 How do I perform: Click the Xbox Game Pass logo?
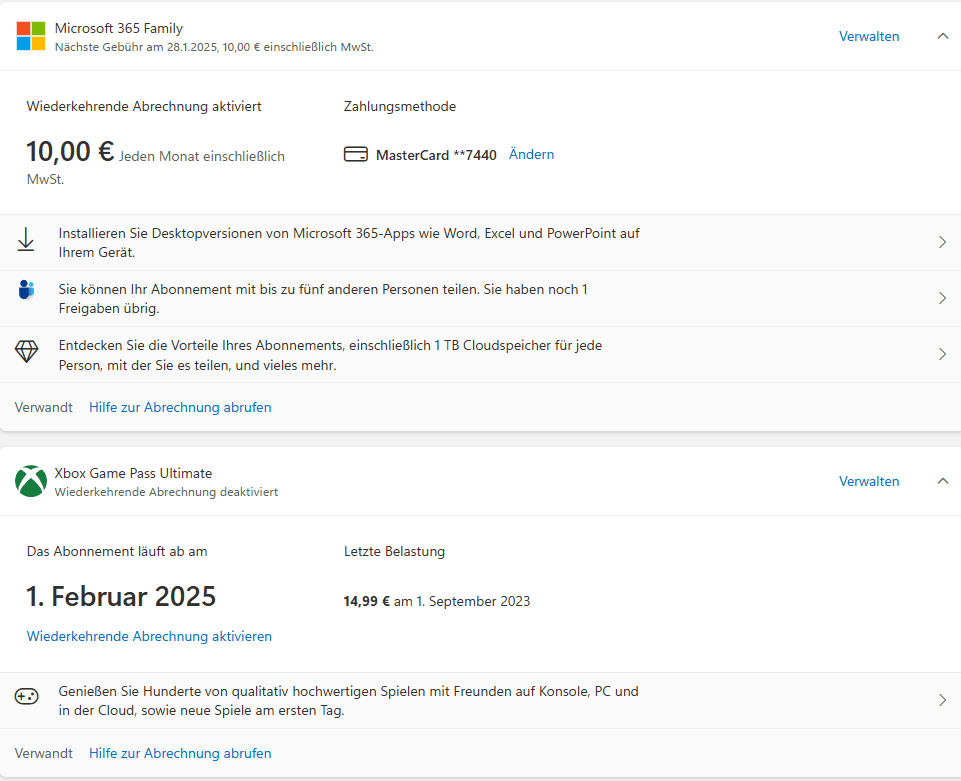click(31, 481)
